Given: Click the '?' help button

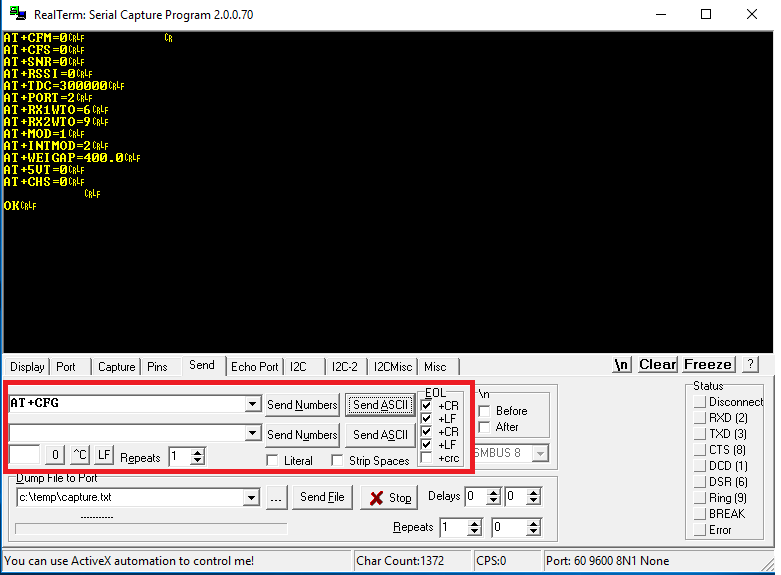Looking at the screenshot, I should tap(750, 365).
